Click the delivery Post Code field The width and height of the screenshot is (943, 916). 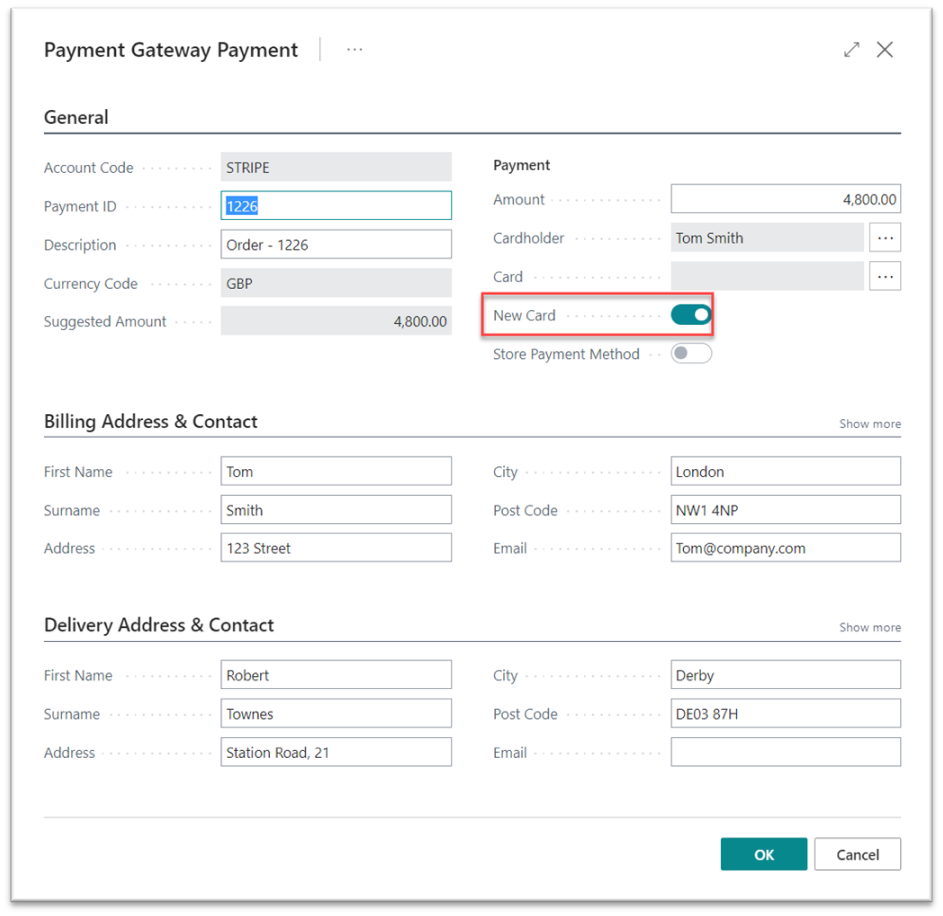[785, 713]
